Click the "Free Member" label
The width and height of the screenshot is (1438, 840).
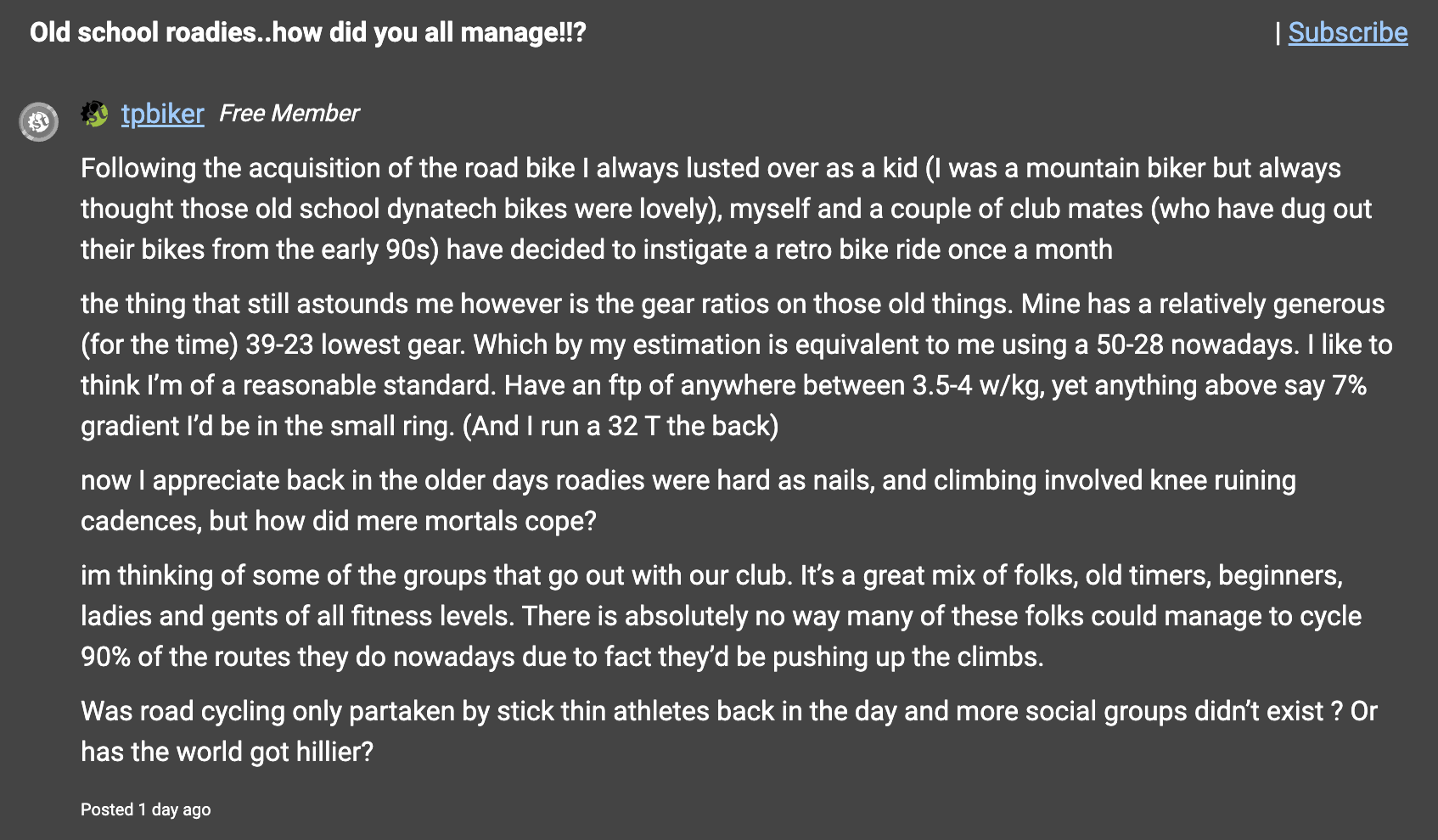coord(289,114)
